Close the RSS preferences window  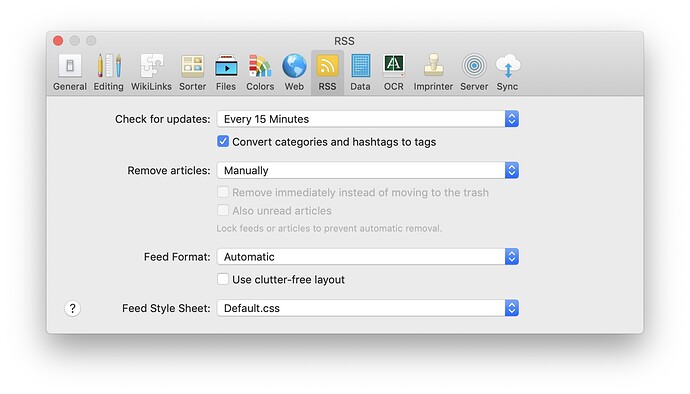(x=58, y=41)
